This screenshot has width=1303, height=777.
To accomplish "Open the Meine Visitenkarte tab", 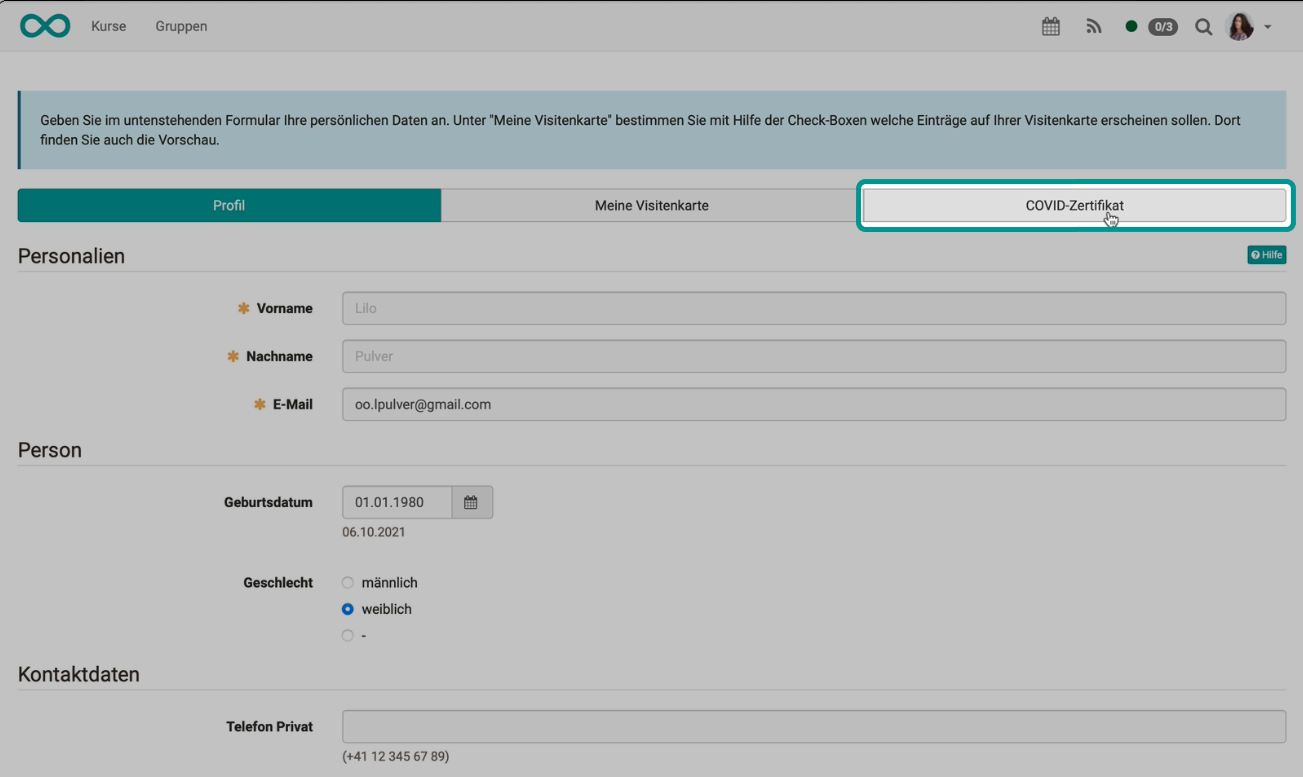I will click(651, 205).
